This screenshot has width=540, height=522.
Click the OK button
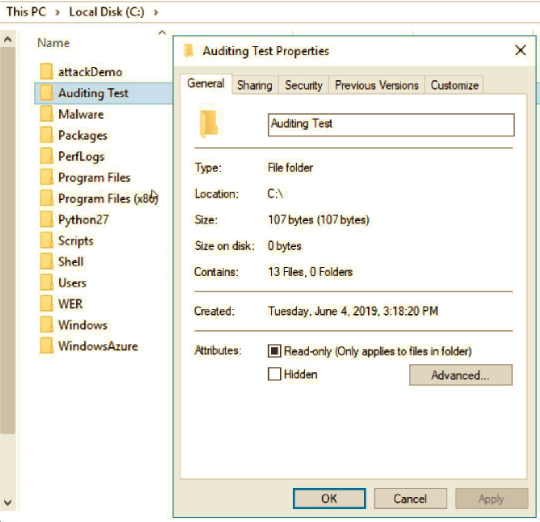[329, 498]
